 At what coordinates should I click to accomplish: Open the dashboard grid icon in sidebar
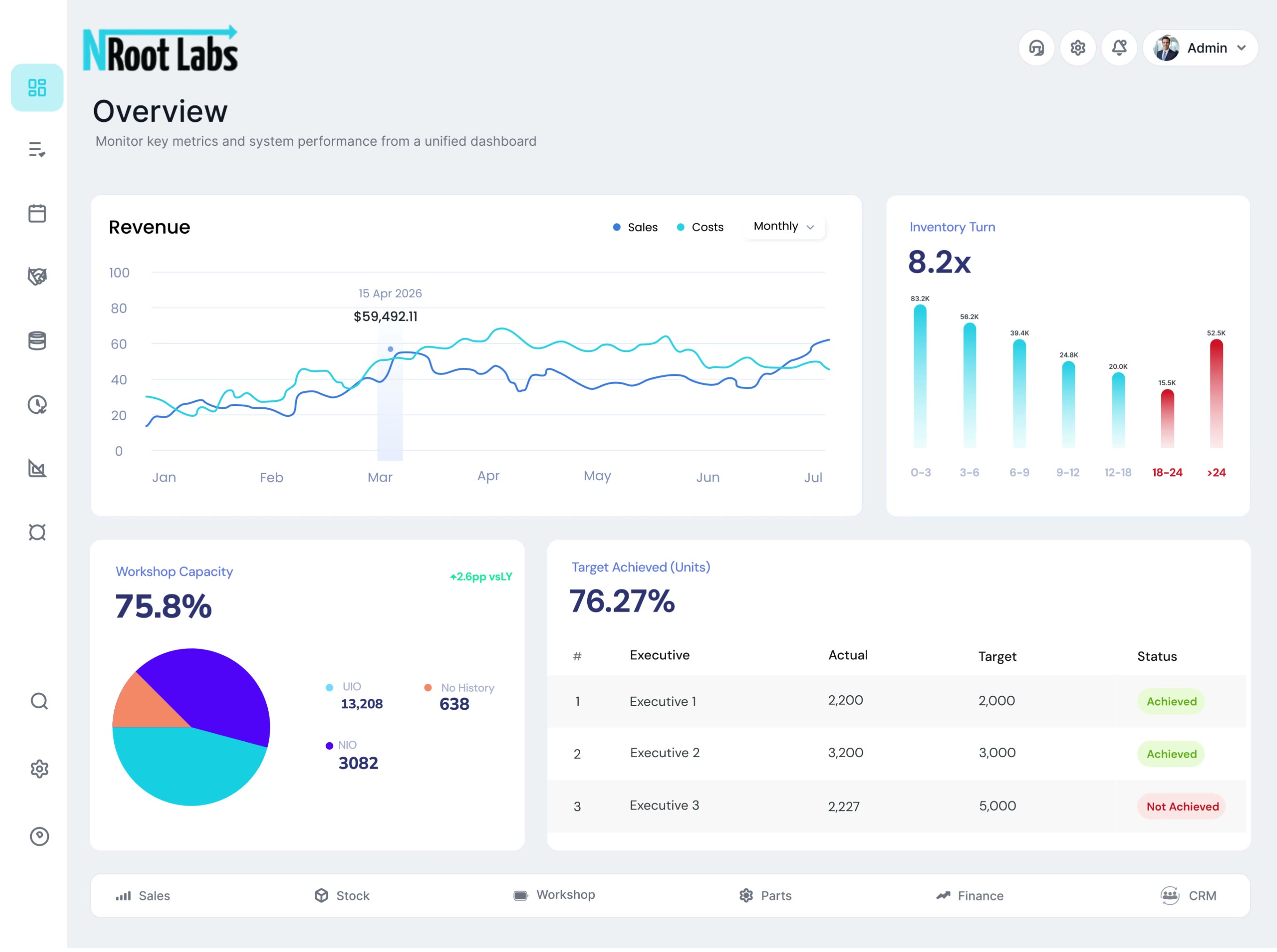point(37,87)
